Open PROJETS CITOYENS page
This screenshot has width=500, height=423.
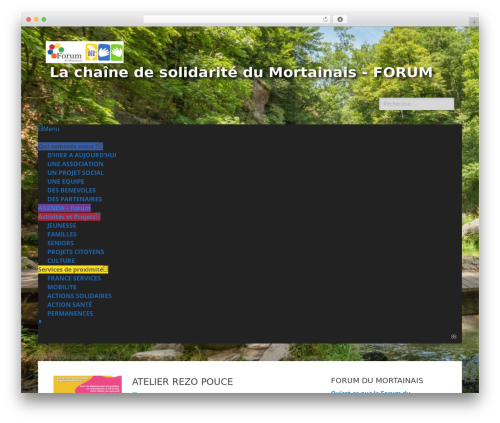coord(76,252)
